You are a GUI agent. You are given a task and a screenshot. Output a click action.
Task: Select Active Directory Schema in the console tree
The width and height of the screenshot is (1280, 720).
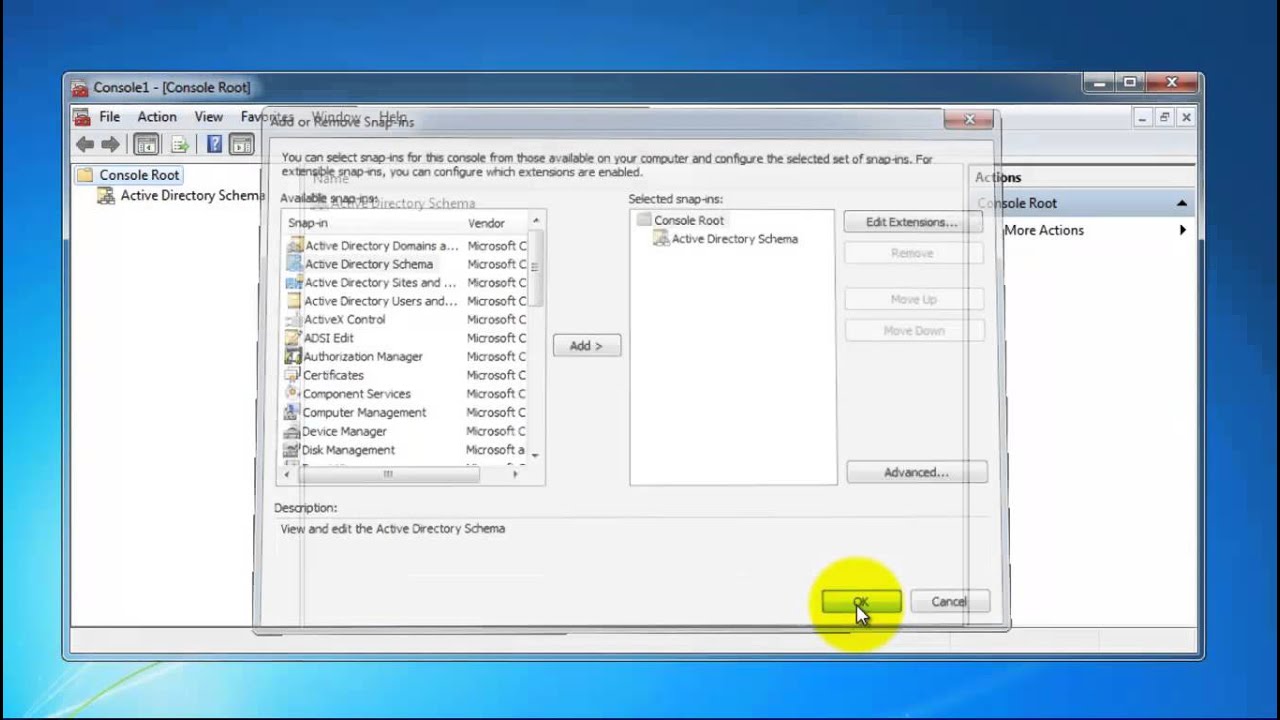(192, 196)
